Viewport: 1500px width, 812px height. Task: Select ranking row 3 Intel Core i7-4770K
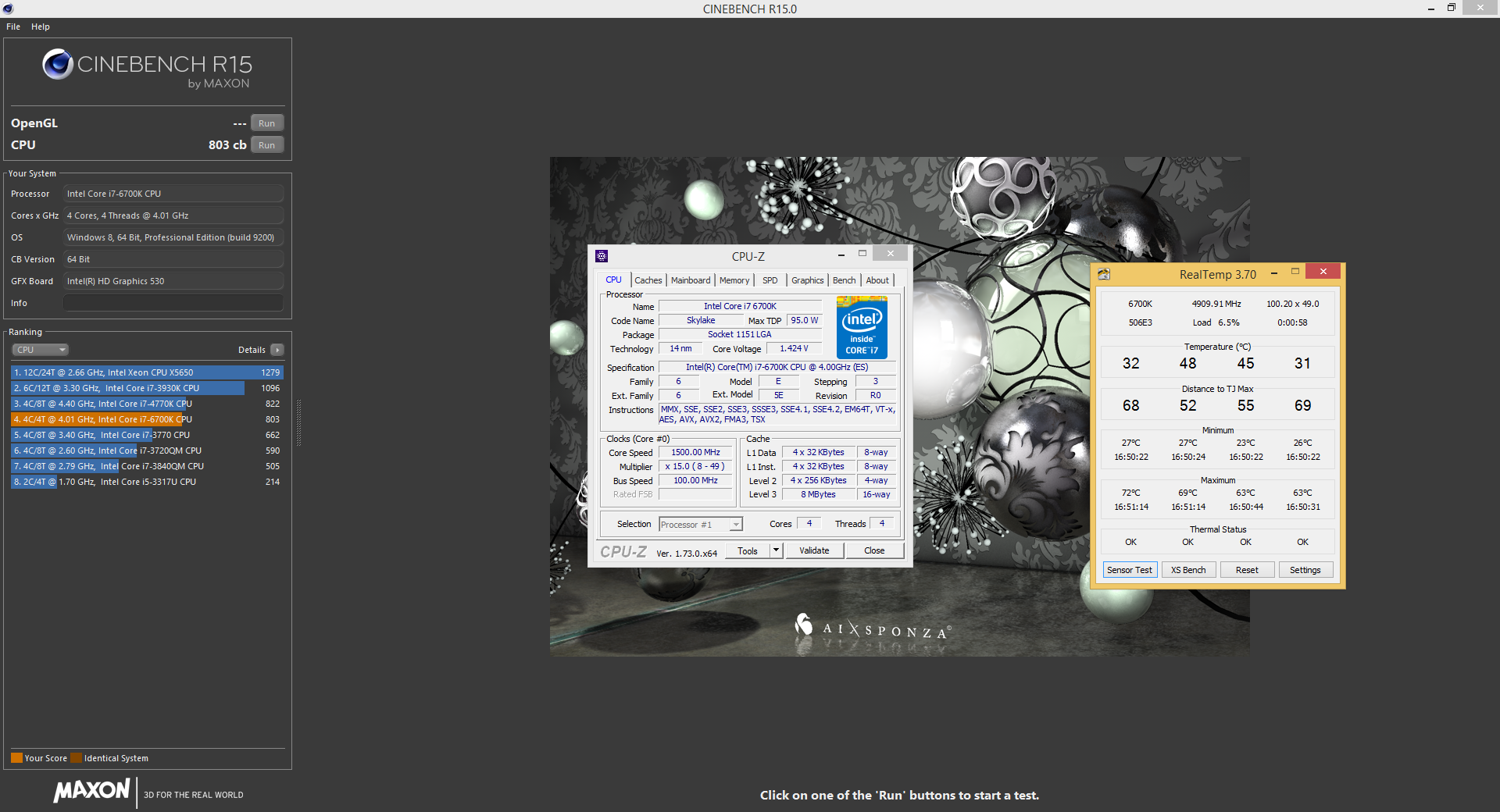click(x=147, y=404)
